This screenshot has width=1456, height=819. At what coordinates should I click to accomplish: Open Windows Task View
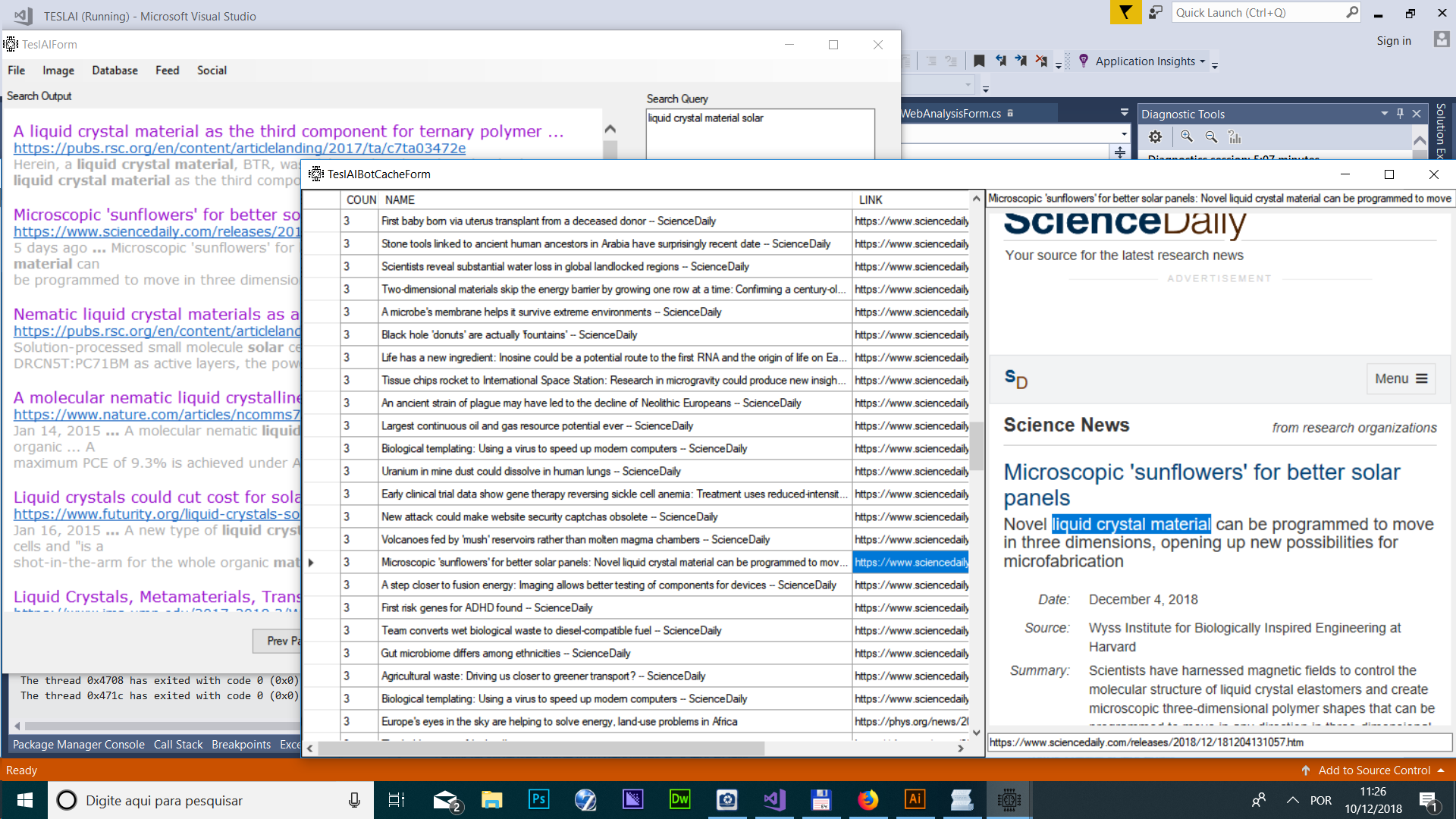pos(397,800)
